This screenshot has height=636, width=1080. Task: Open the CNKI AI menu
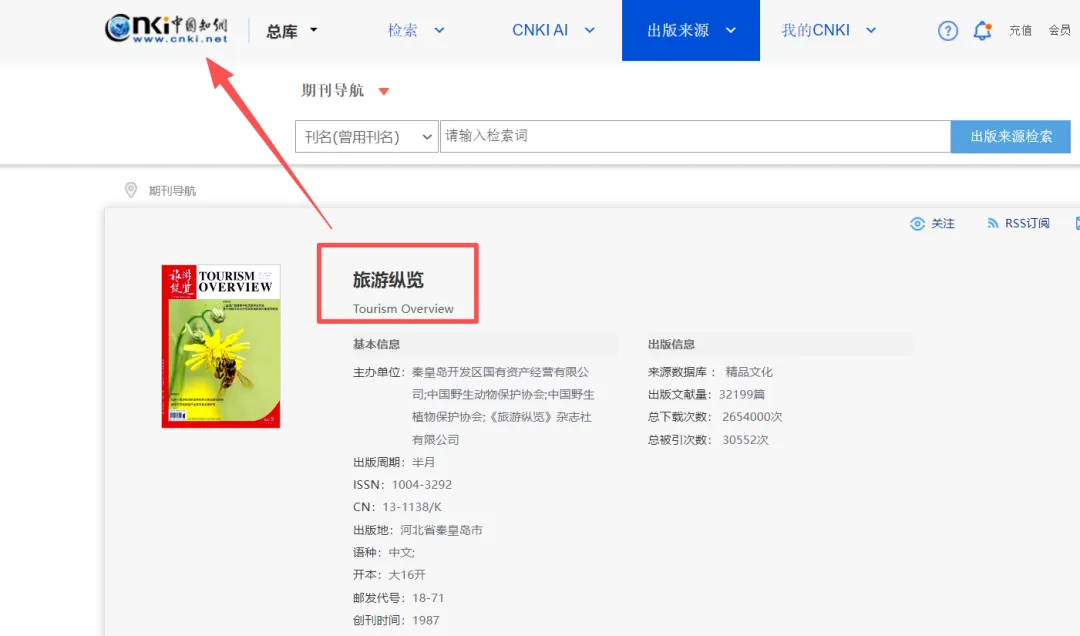tap(540, 30)
